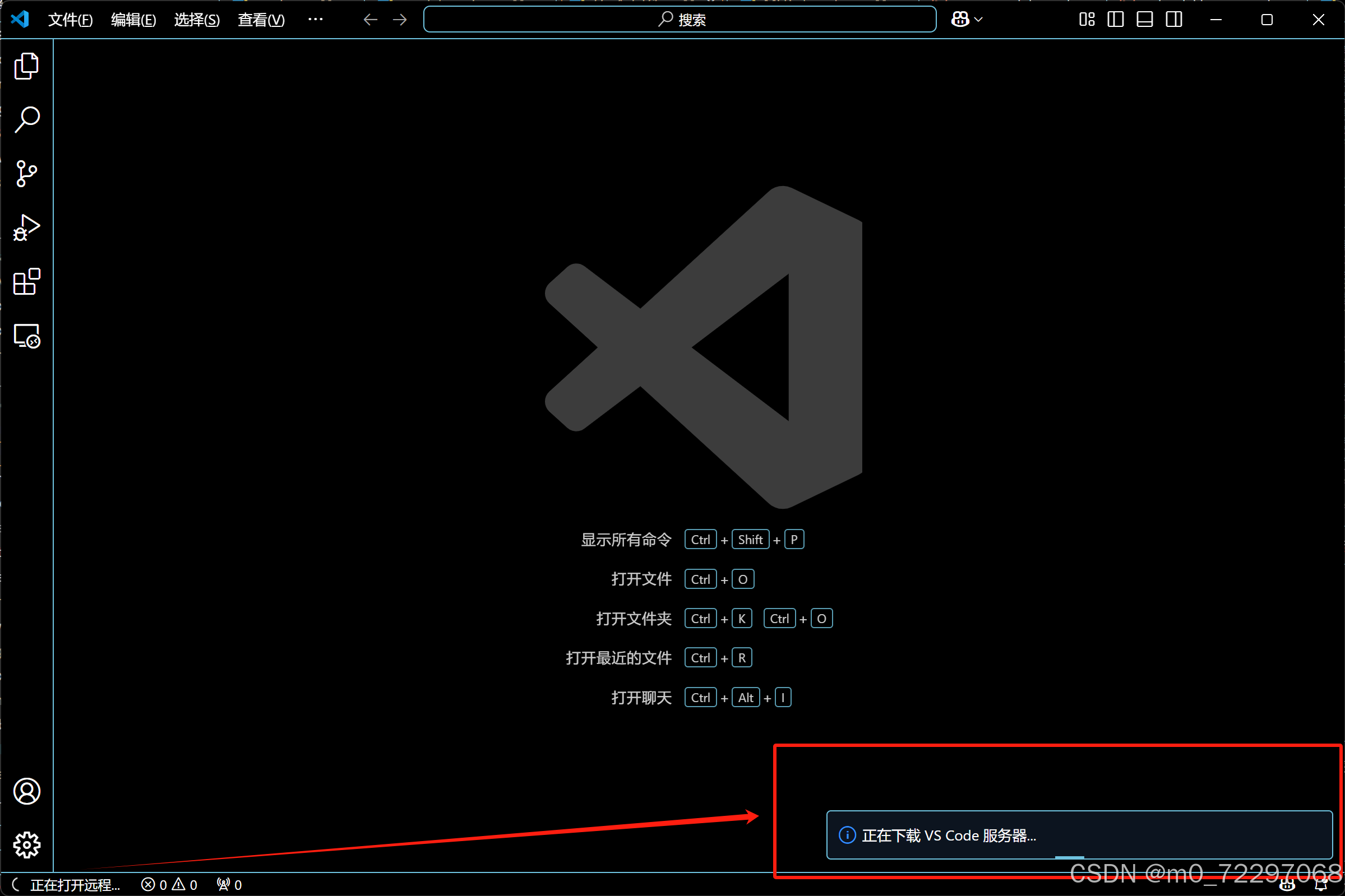Expand the Copilot dropdown chevron

pyautogui.click(x=978, y=20)
